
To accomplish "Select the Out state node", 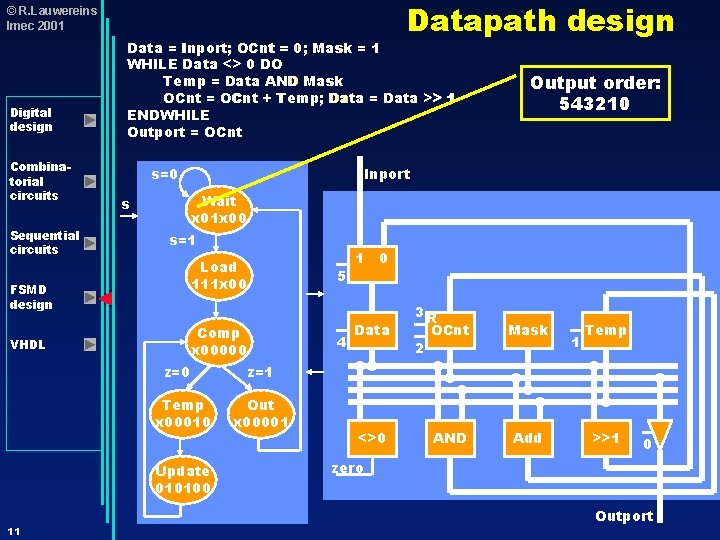I will pyautogui.click(x=261, y=414).
